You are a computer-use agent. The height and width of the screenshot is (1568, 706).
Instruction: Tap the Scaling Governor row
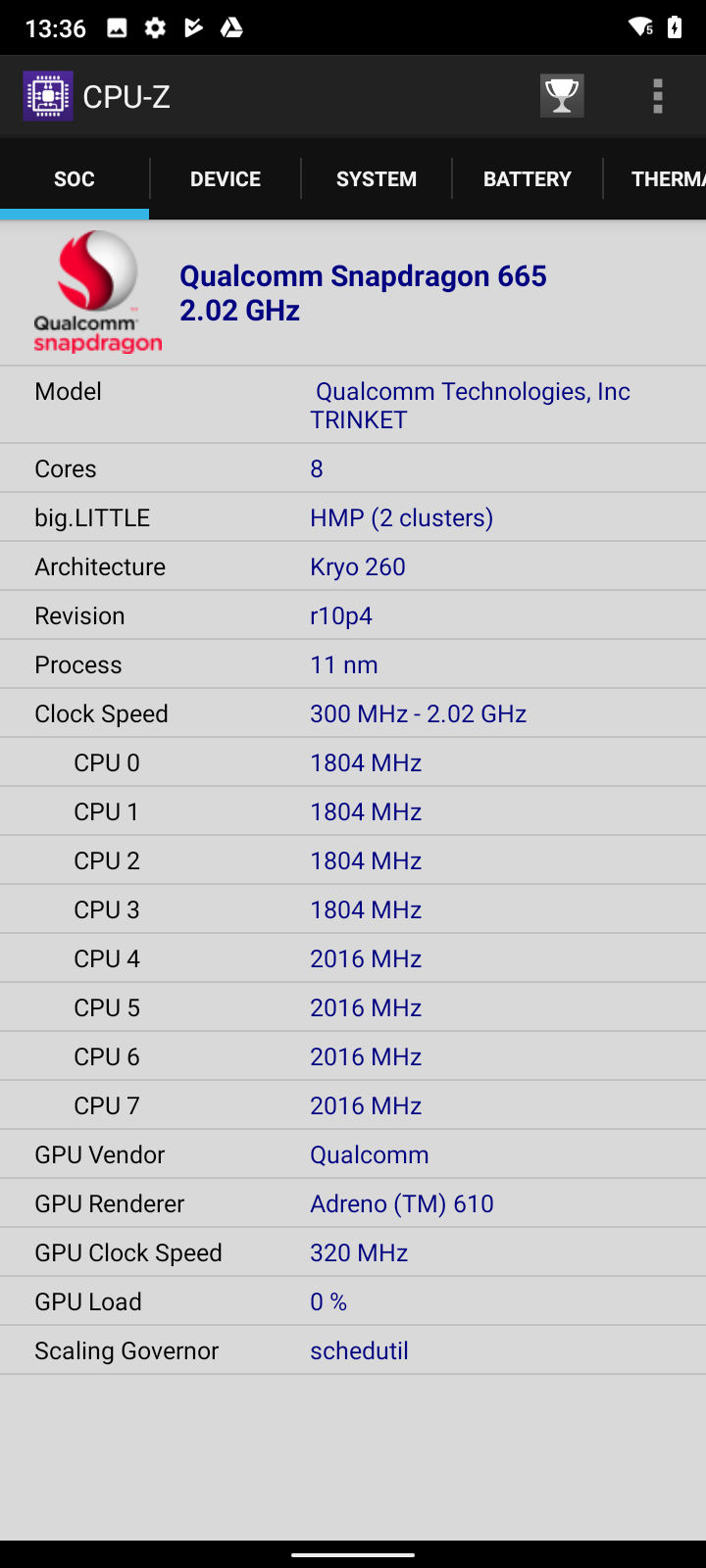coord(353,1350)
